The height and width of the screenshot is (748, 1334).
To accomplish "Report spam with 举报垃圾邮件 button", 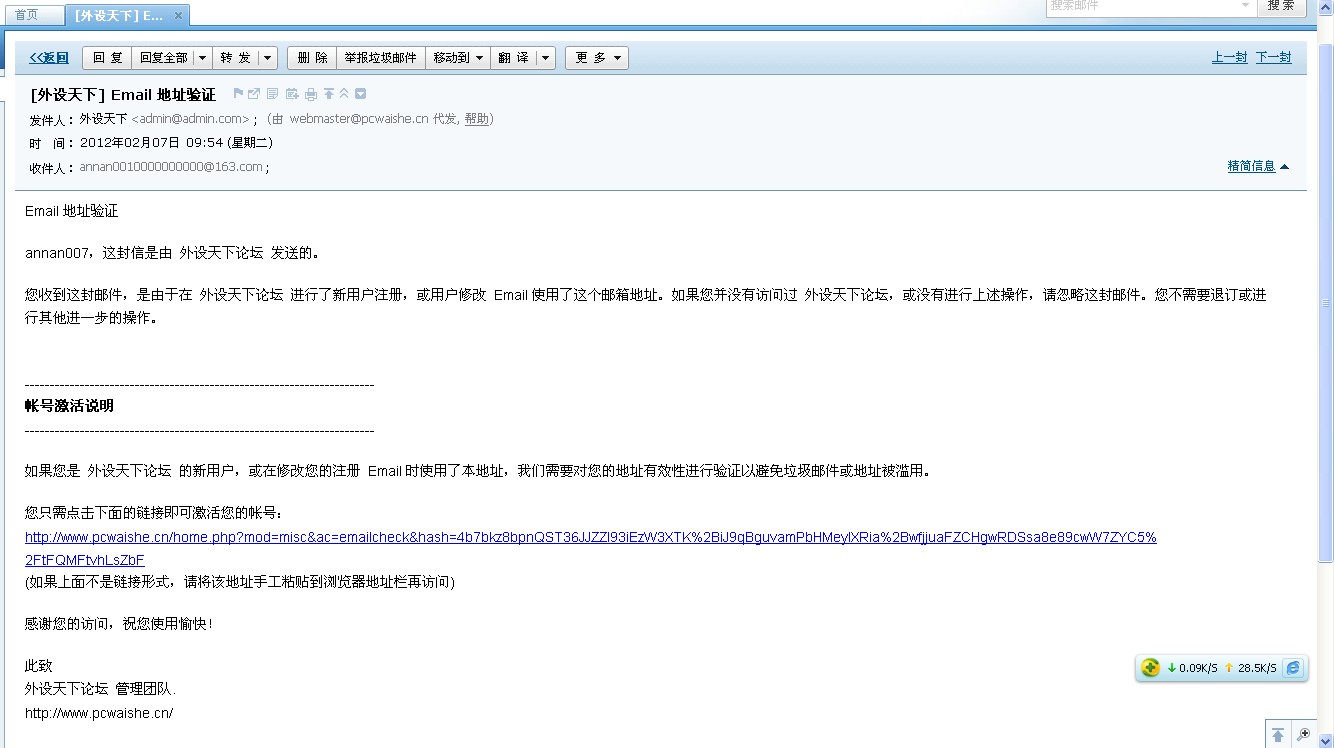I will (x=380, y=58).
